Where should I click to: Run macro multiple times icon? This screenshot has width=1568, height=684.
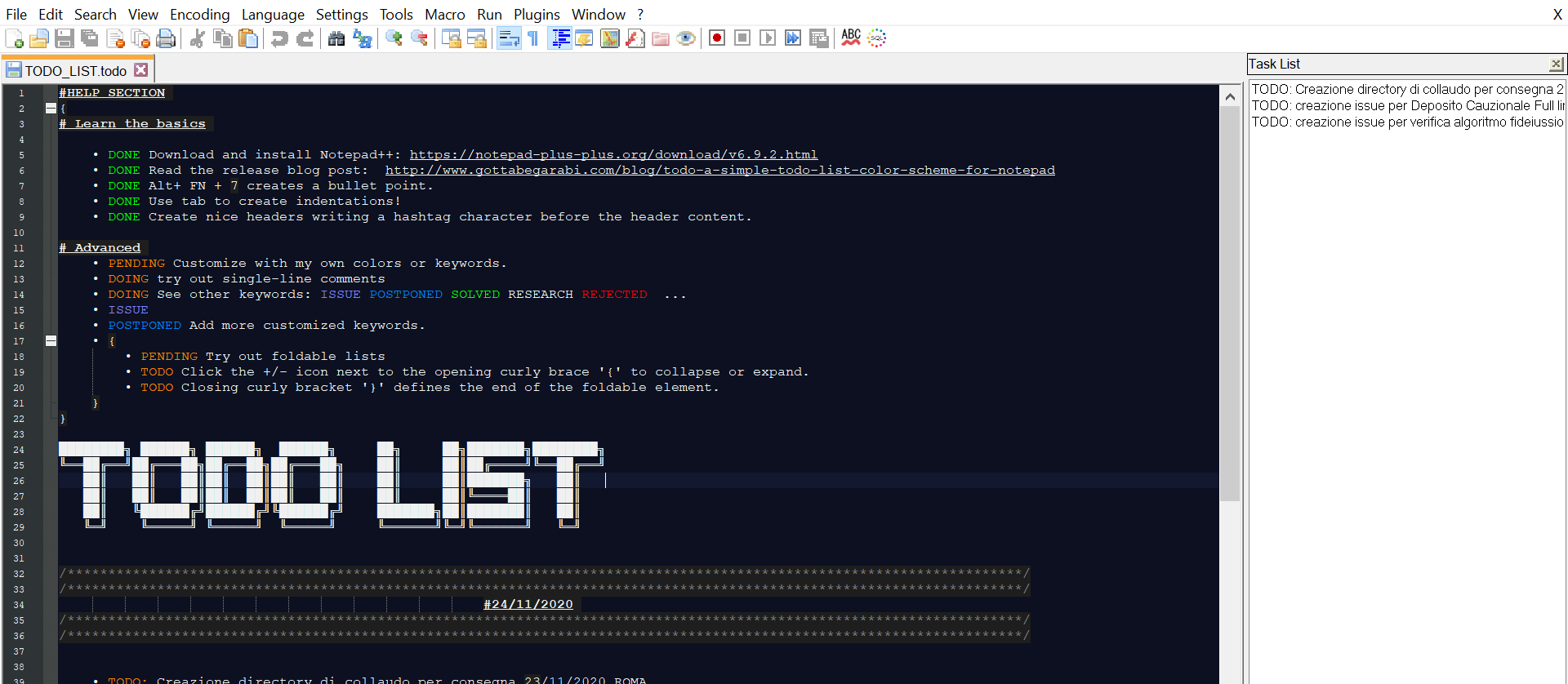(793, 38)
